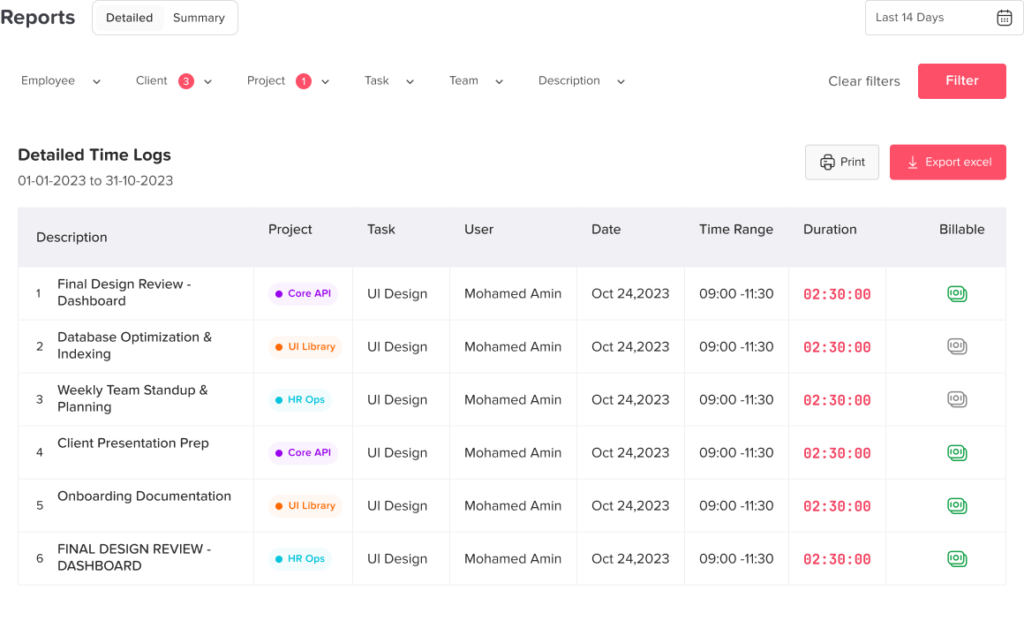Click the Task column header
Viewport: 1024px width, 621px height.
pos(381,229)
